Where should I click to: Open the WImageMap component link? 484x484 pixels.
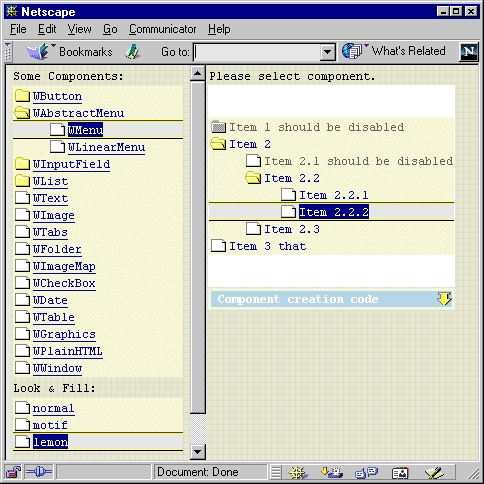[x=64, y=266]
